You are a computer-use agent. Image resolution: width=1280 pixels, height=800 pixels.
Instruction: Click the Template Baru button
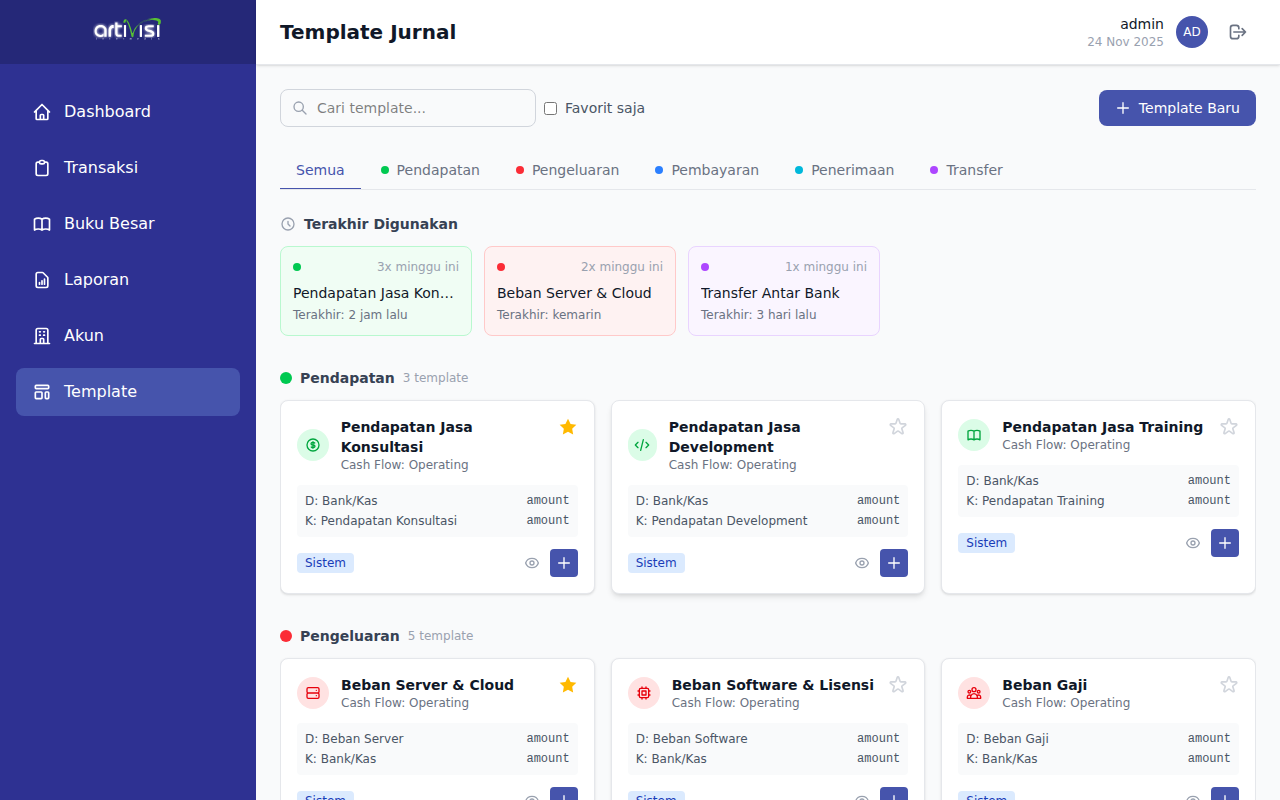(x=1177, y=108)
